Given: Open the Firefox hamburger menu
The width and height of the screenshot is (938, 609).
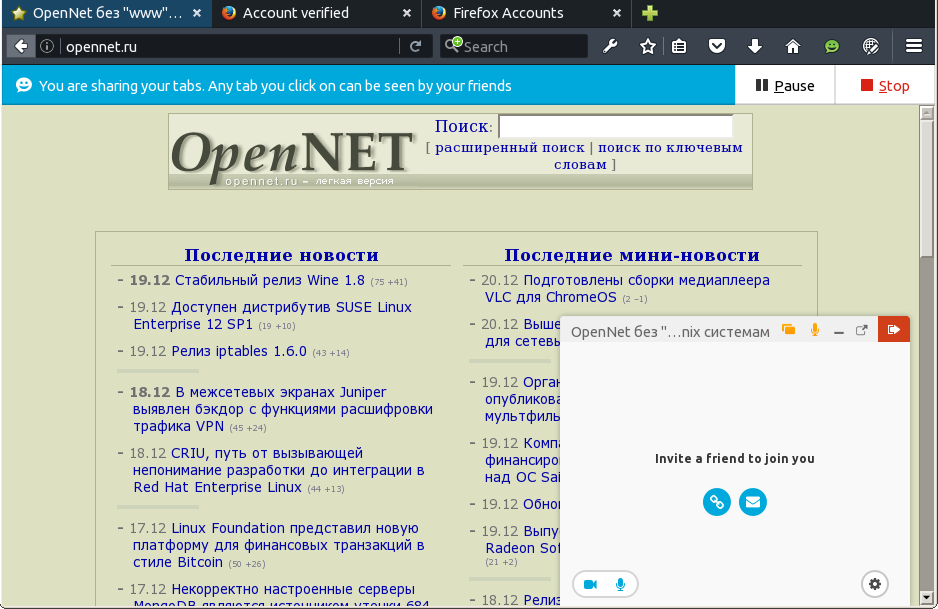Looking at the screenshot, I should click(x=913, y=46).
